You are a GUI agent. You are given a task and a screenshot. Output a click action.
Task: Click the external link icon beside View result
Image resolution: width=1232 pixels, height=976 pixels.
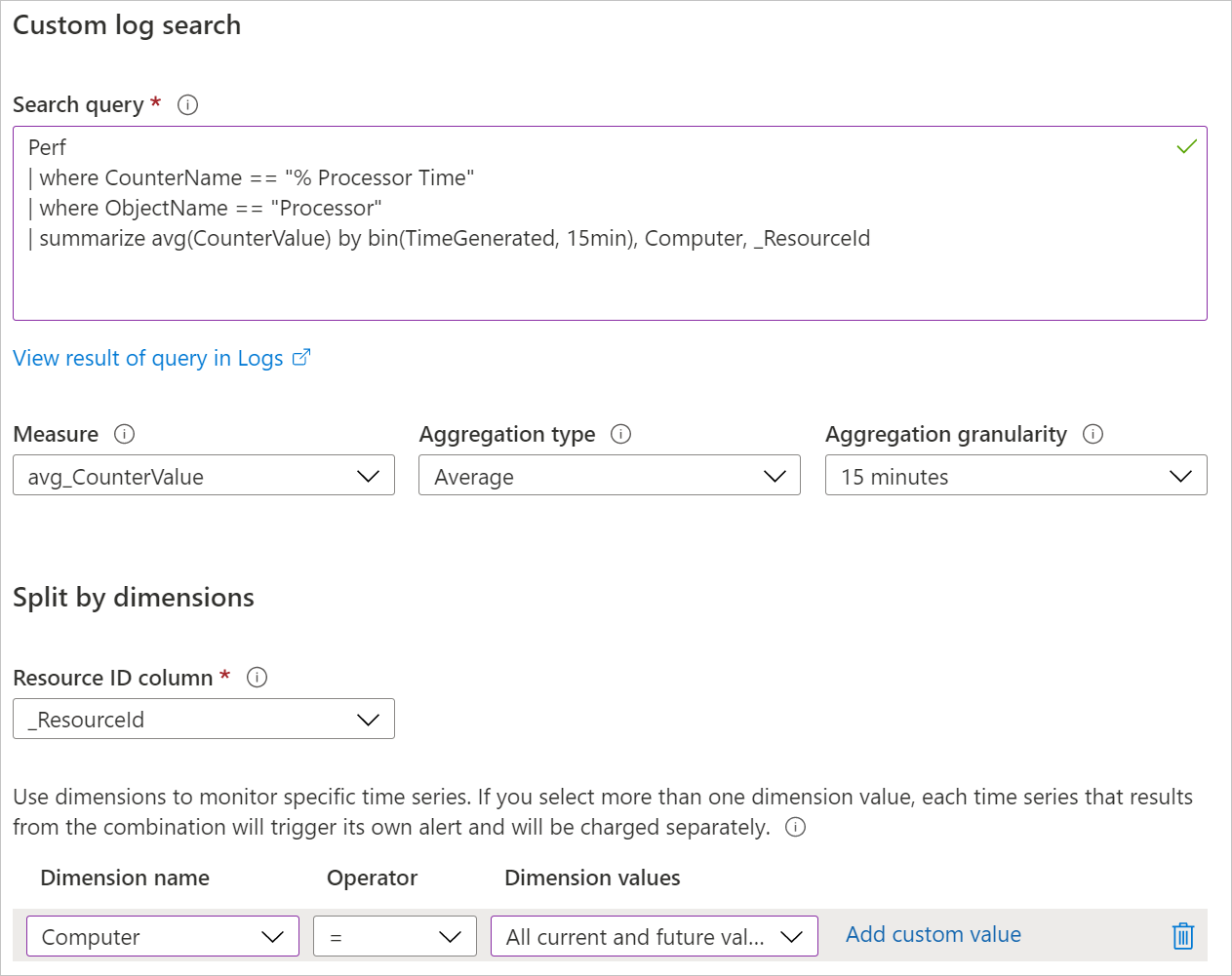[301, 358]
